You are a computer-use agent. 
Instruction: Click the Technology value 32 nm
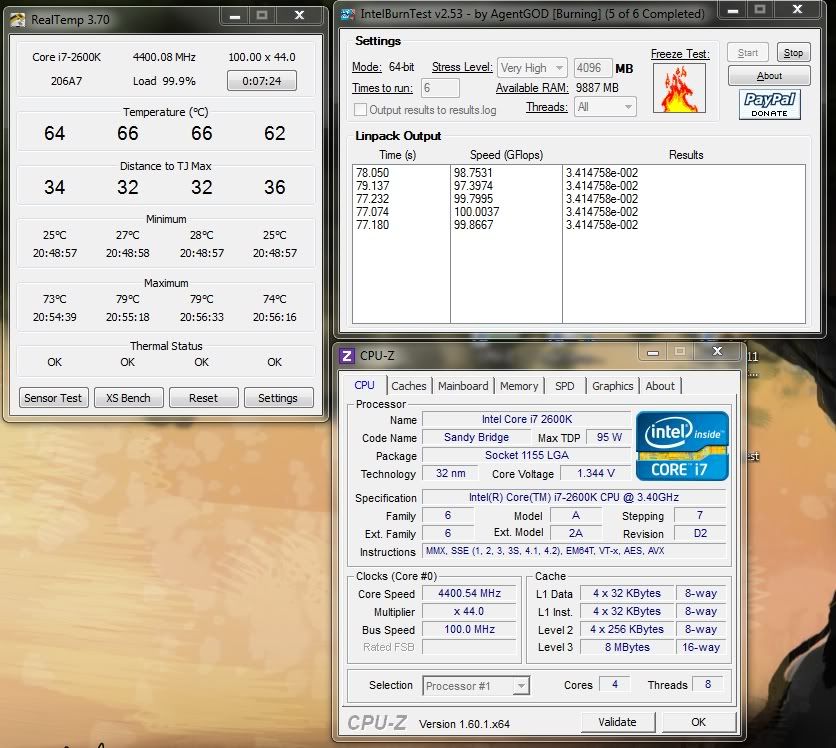pos(451,473)
